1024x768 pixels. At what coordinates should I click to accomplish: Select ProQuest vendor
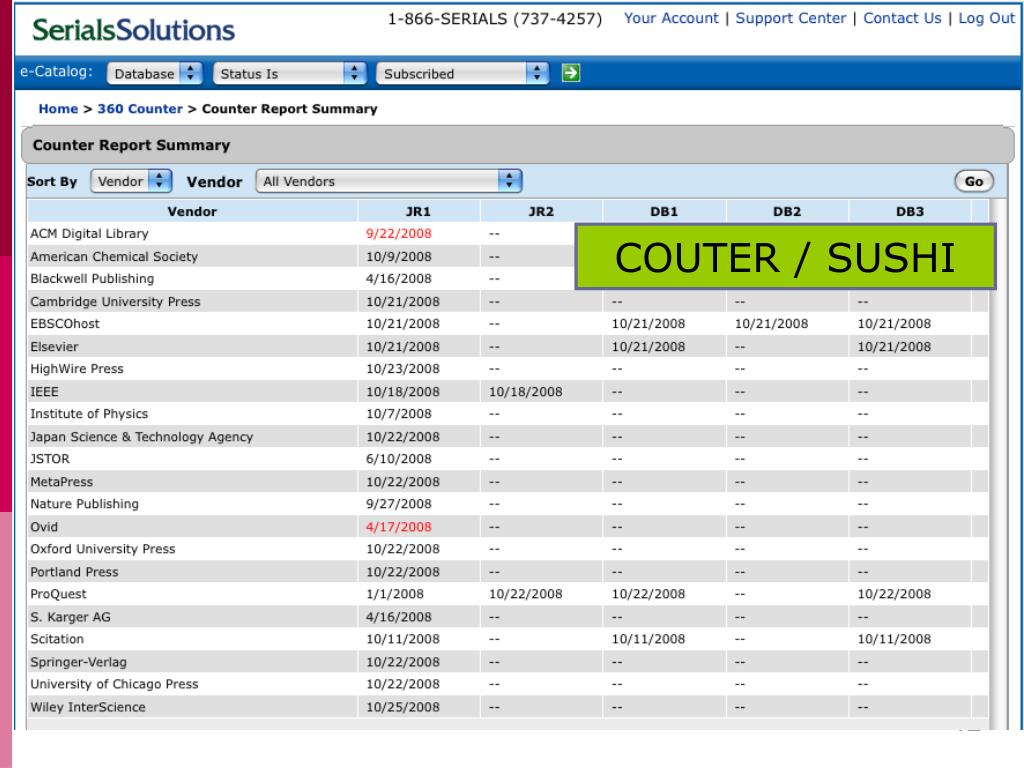58,594
